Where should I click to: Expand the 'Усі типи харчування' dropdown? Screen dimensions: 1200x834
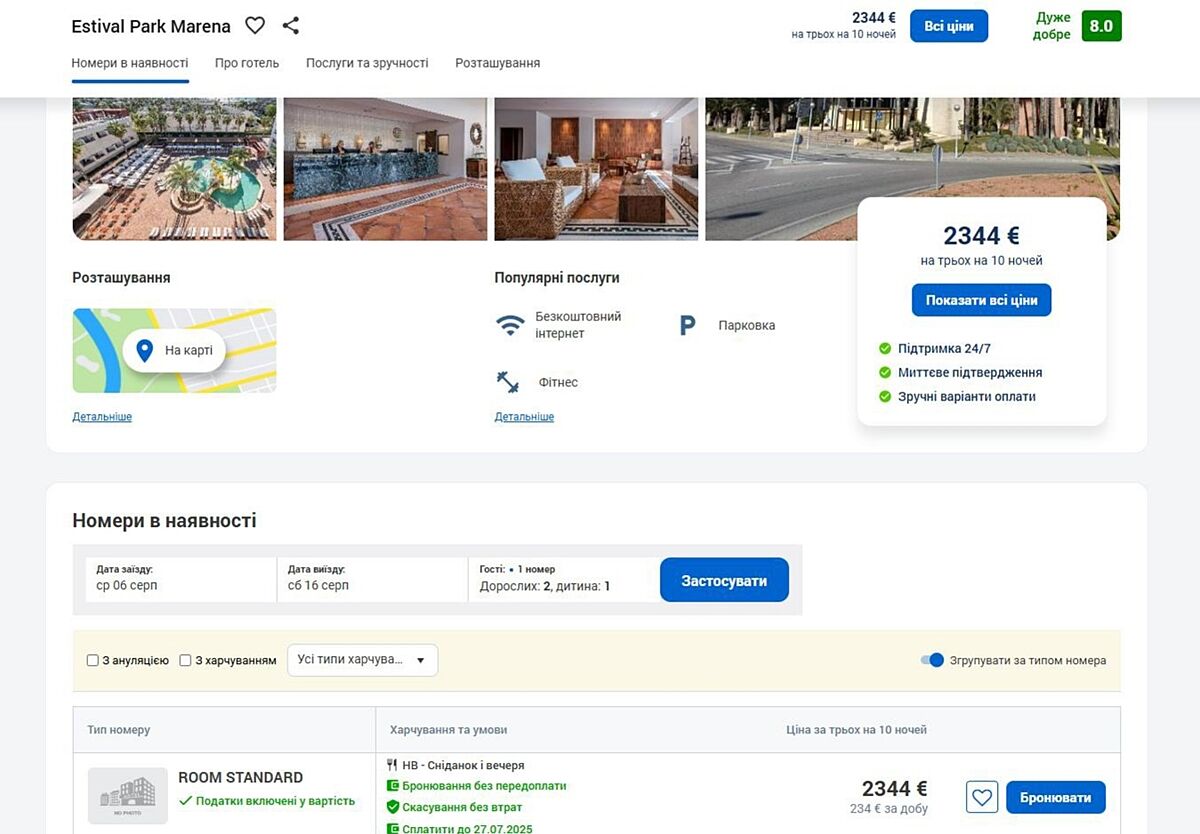(x=362, y=660)
